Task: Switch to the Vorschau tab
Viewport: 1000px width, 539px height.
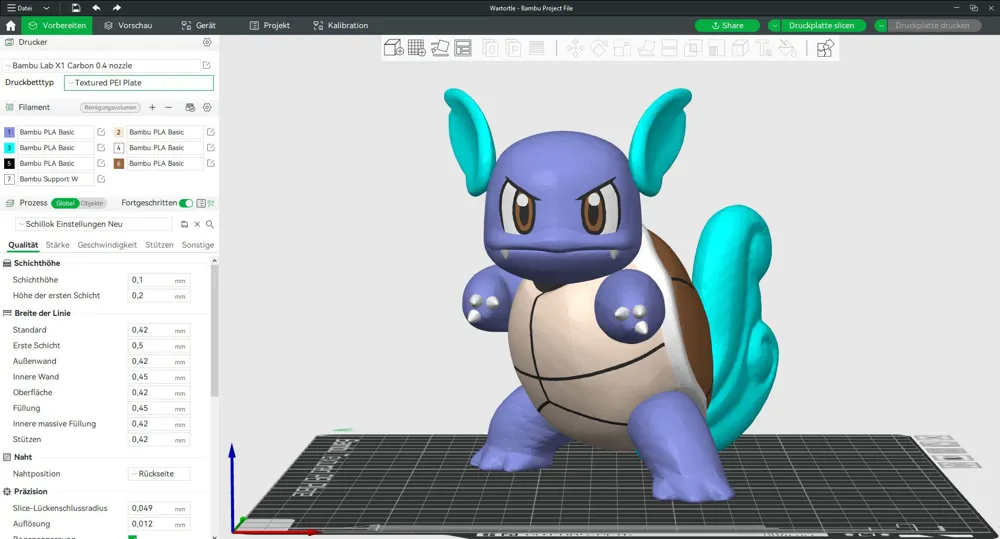Action: [128, 26]
